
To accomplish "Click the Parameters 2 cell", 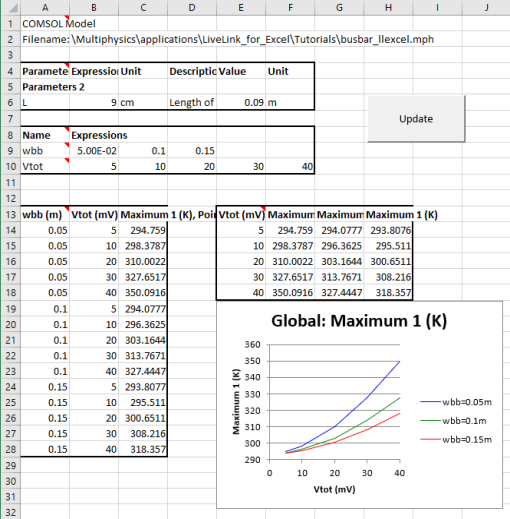I will (x=53, y=87).
